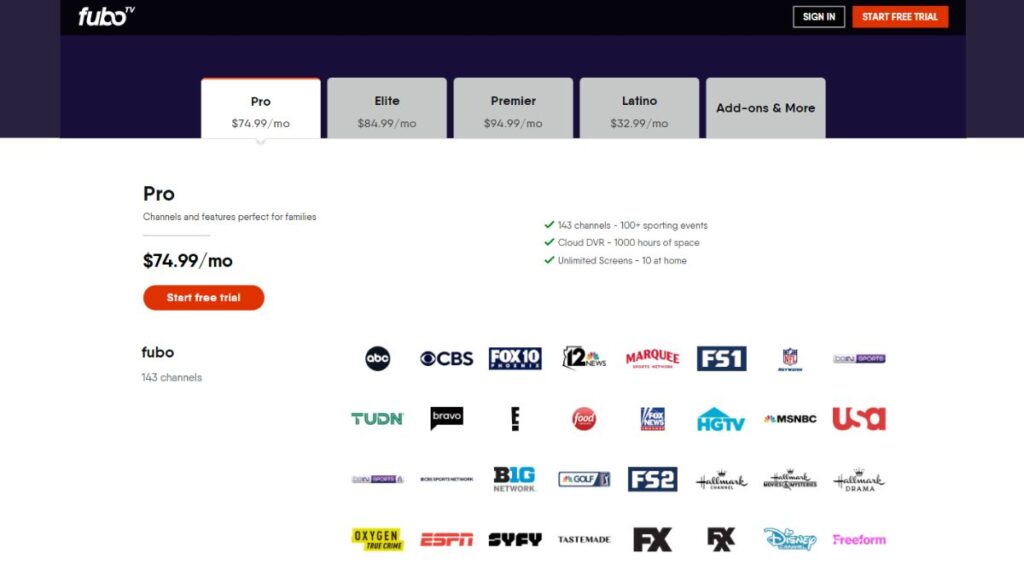
Task: Click the fuboTV logo in header
Action: pos(106,16)
